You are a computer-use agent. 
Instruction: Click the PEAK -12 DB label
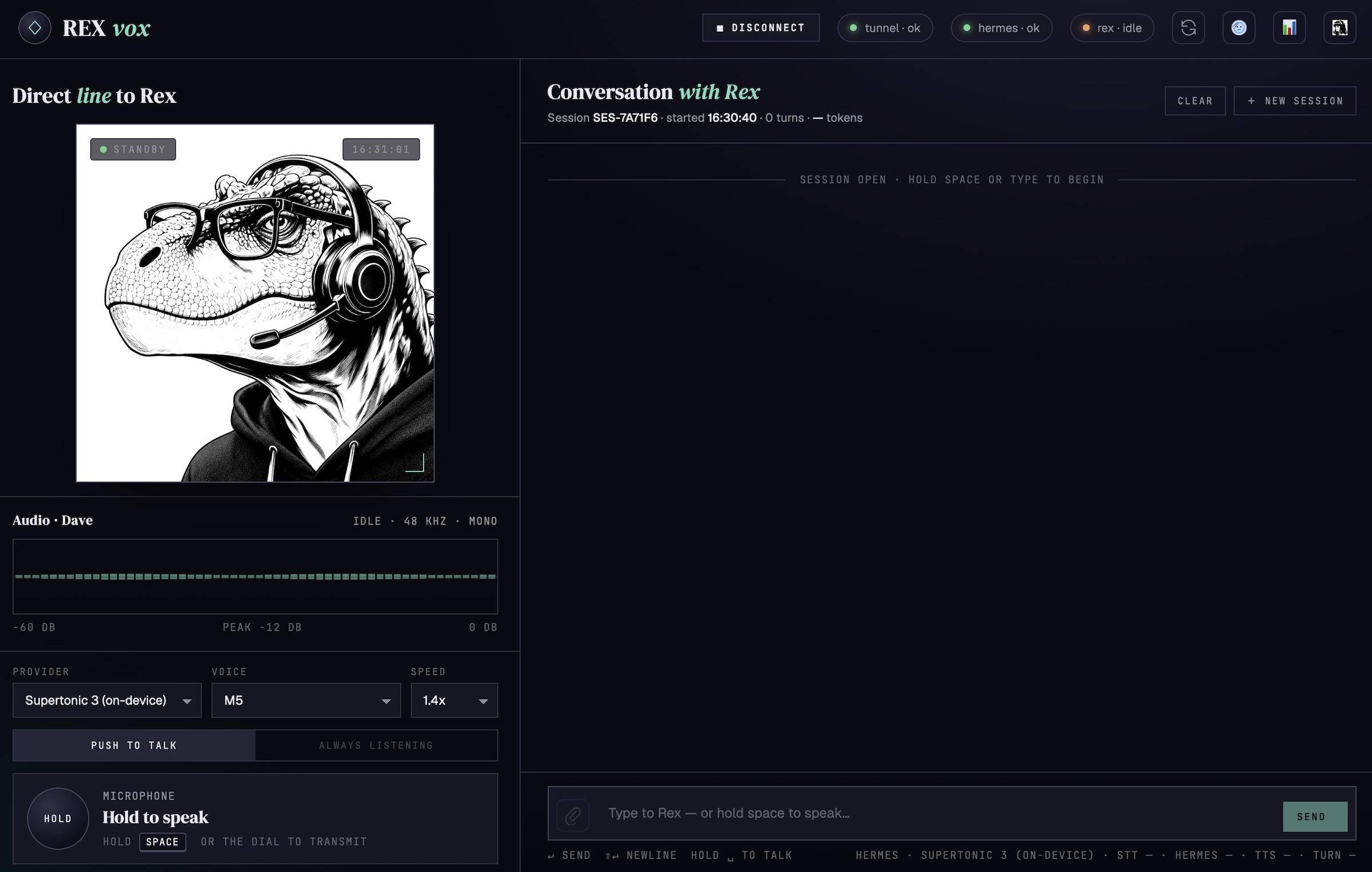click(262, 627)
